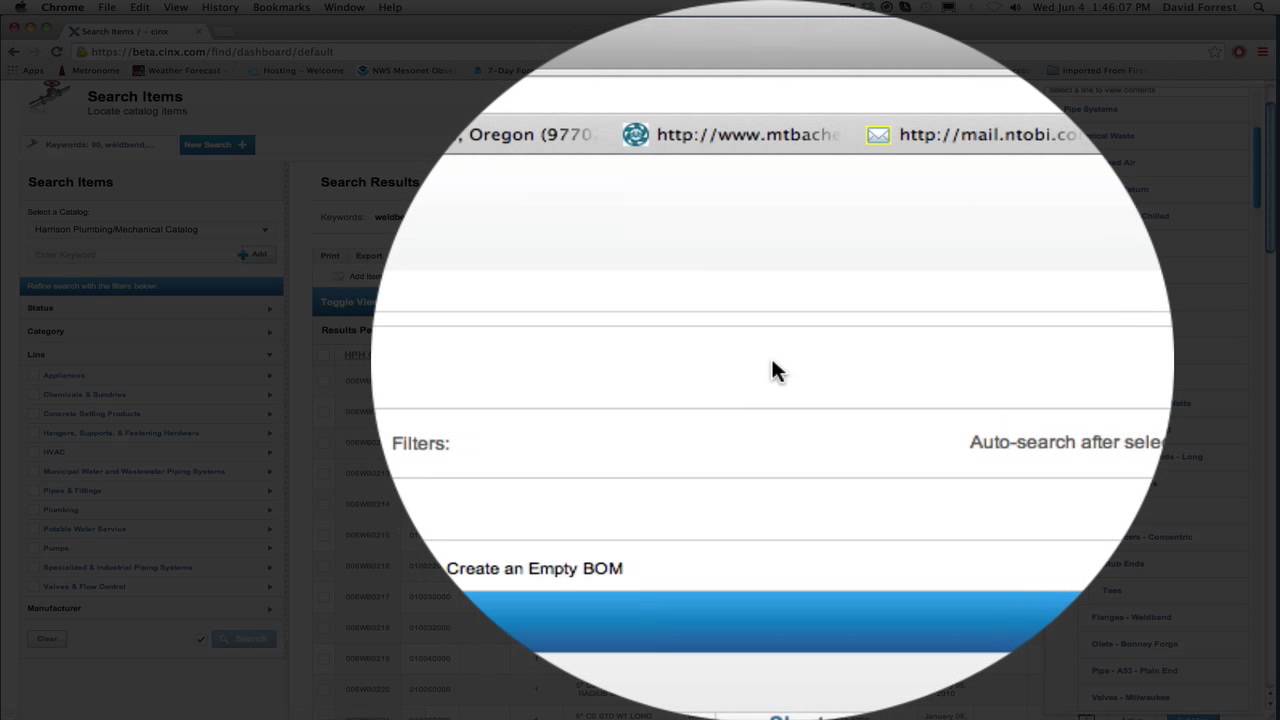Click Export in the results toolbar
This screenshot has width=1280, height=720.
click(x=368, y=256)
